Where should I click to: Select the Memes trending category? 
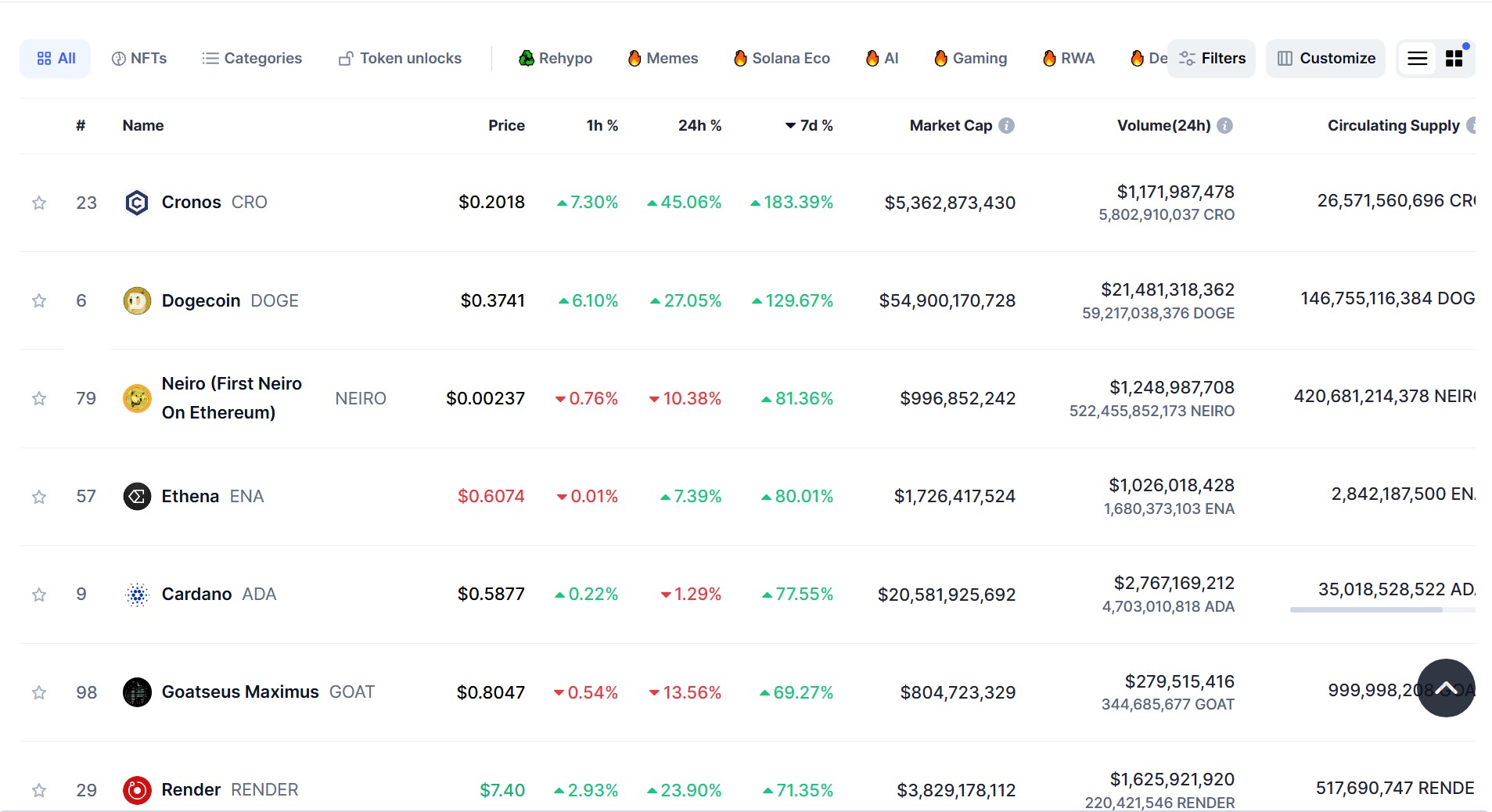click(663, 59)
